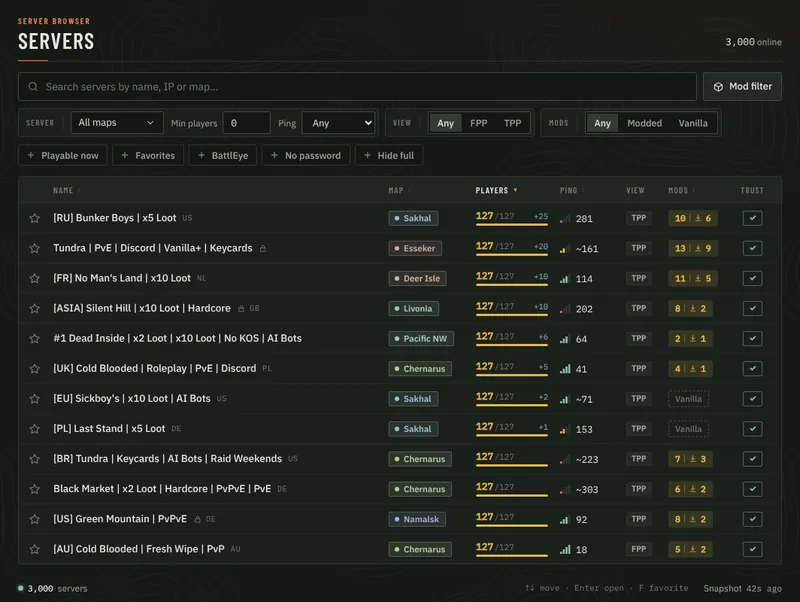
Task: Click the Esseker map tag
Action: point(415,248)
